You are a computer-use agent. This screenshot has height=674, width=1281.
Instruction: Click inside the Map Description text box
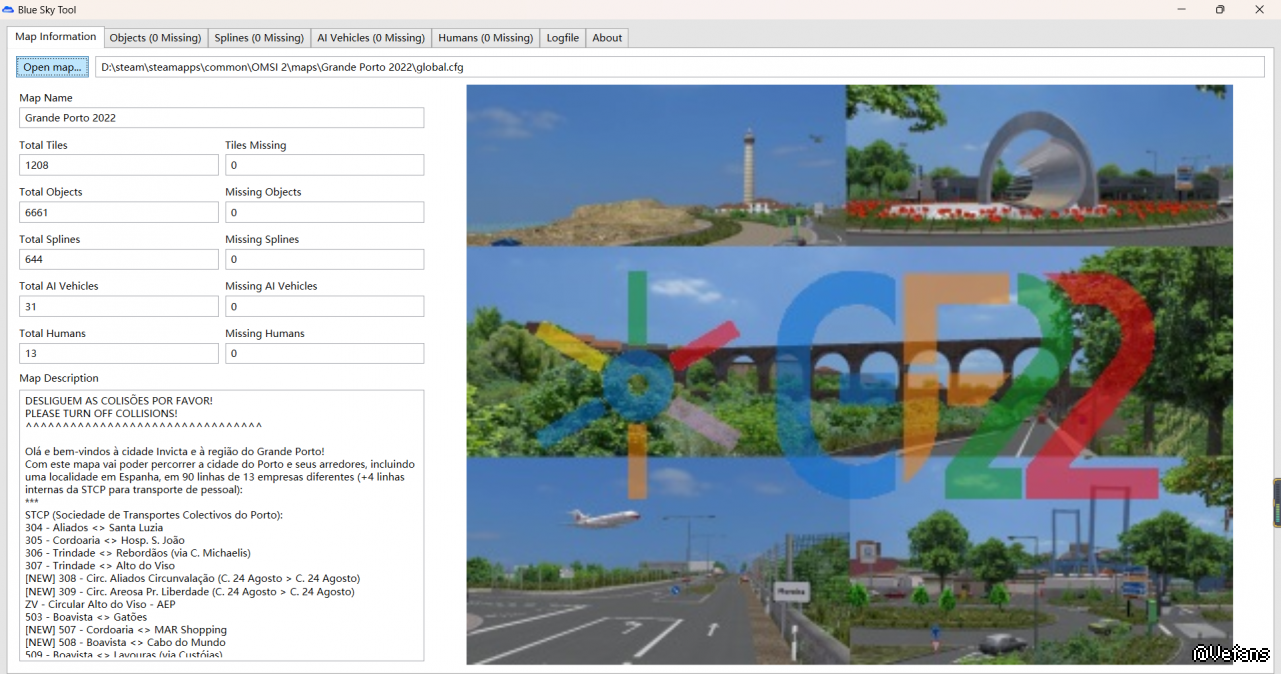click(221, 525)
